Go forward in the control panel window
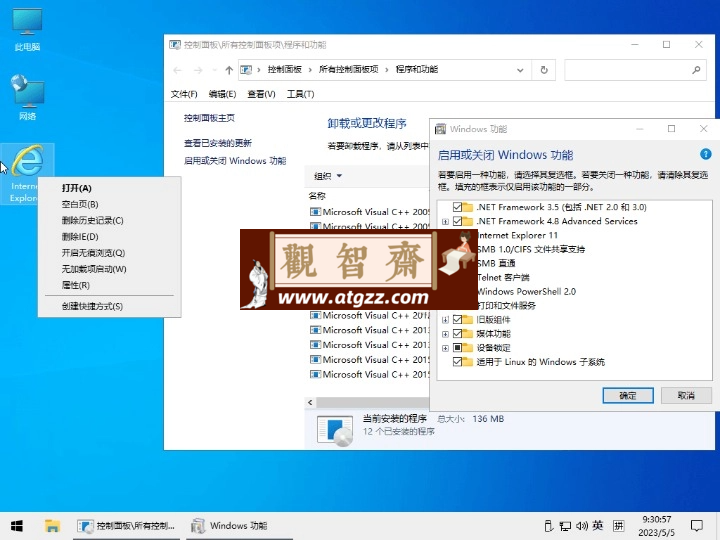 click(198, 70)
